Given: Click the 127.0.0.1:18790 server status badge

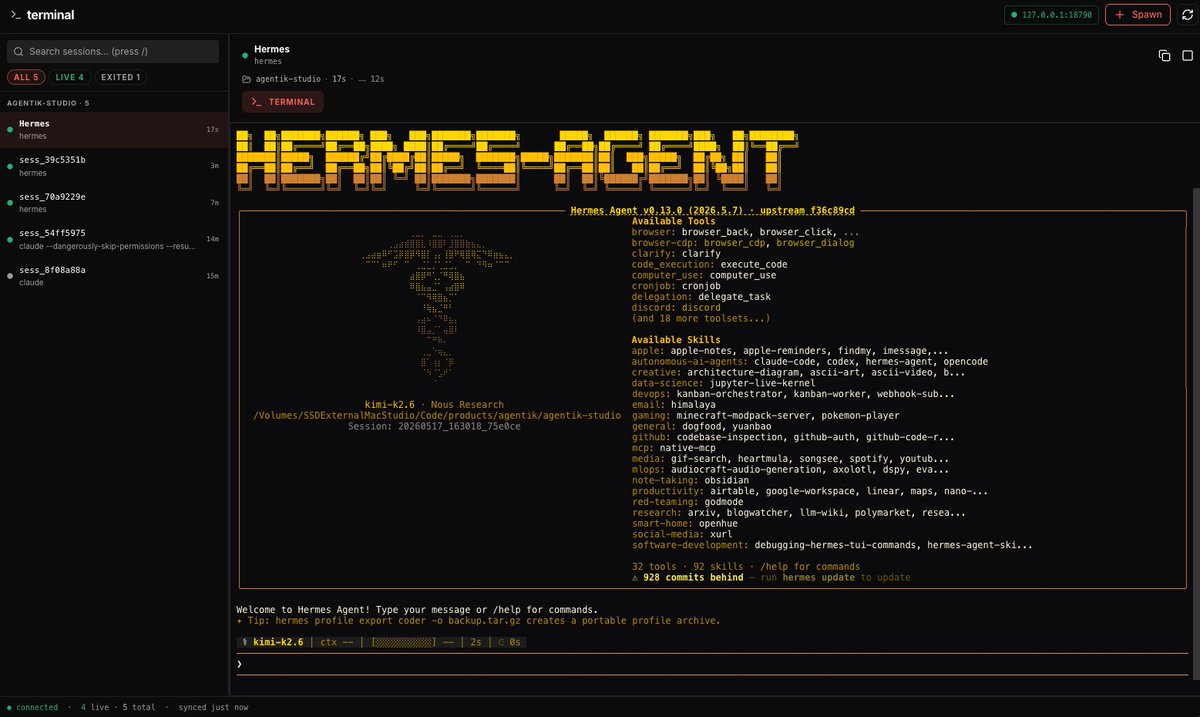Looking at the screenshot, I should 1051,15.
